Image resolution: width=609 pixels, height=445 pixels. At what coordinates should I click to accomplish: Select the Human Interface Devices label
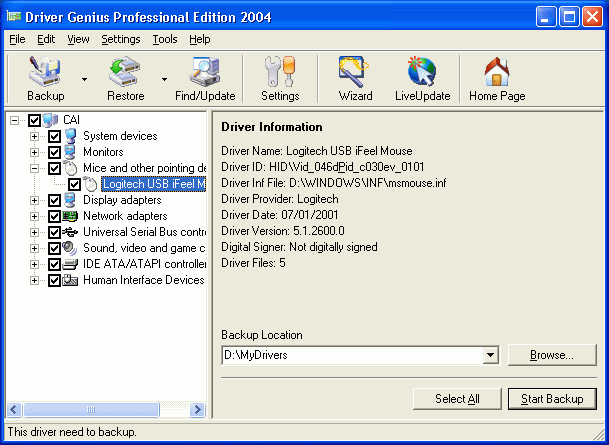pyautogui.click(x=144, y=280)
